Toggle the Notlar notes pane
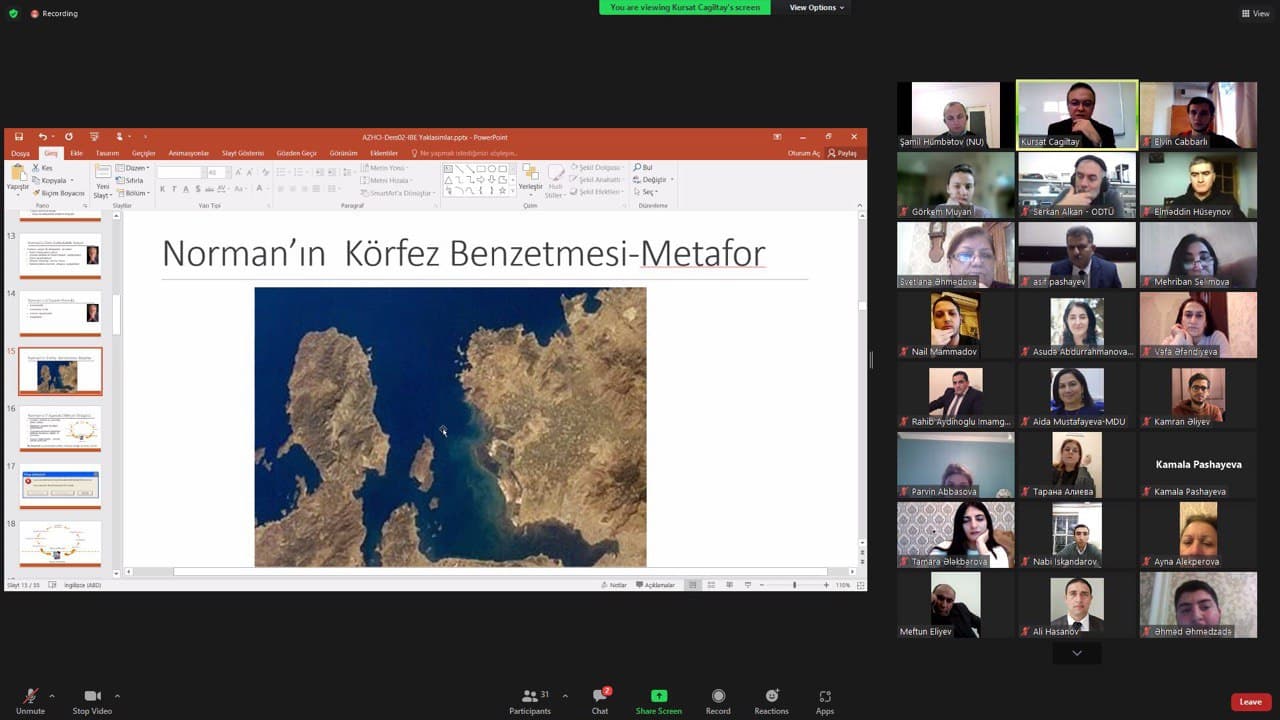Viewport: 1280px width, 720px height. (x=613, y=585)
